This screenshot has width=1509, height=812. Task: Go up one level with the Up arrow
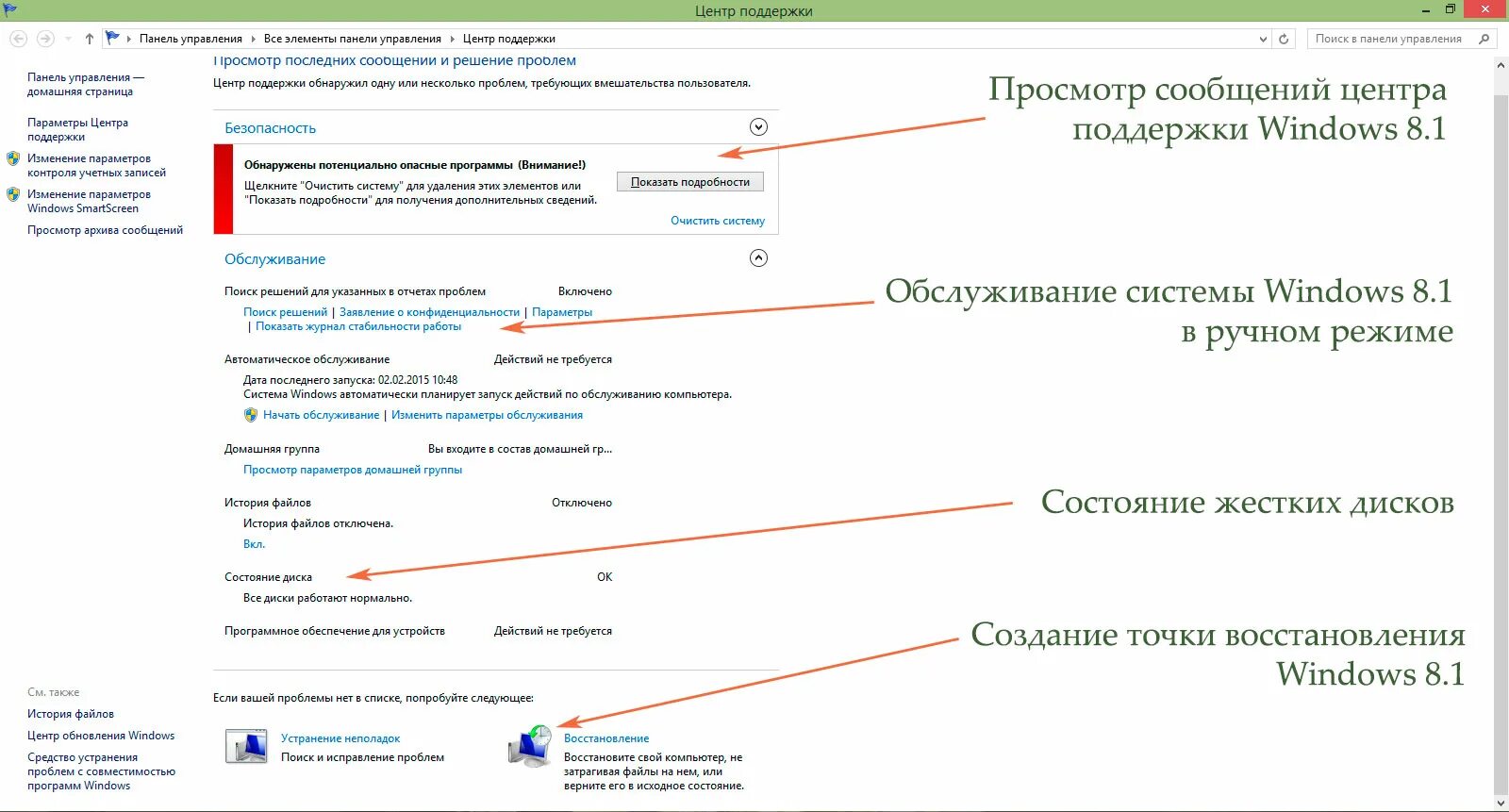click(x=89, y=39)
